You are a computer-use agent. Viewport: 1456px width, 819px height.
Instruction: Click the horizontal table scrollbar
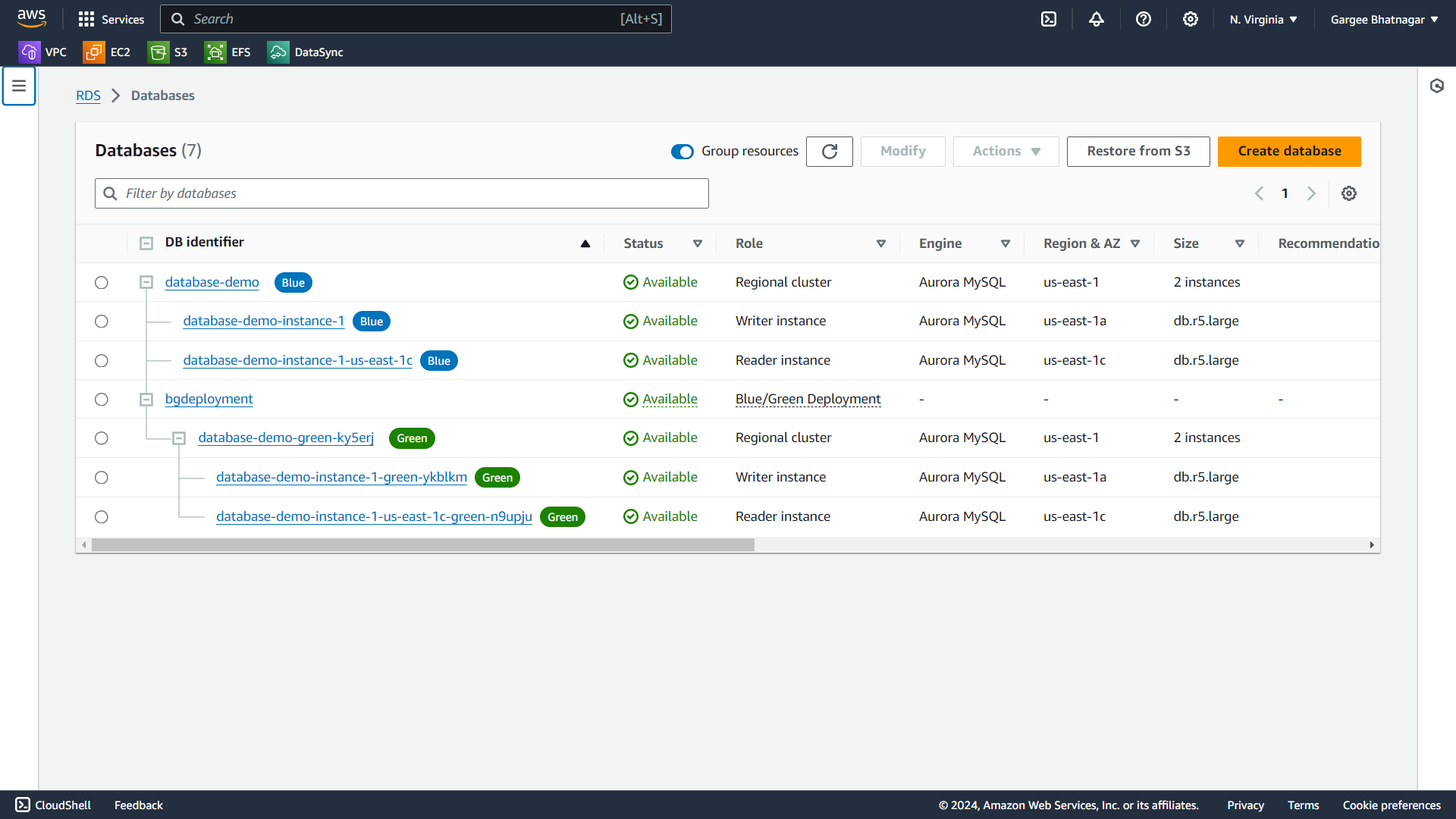click(x=423, y=545)
